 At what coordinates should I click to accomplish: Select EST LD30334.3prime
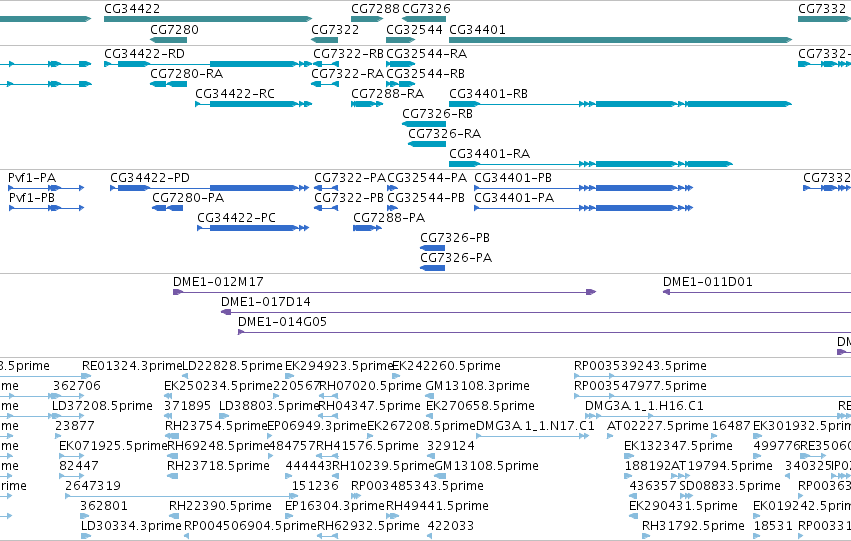click(x=131, y=527)
